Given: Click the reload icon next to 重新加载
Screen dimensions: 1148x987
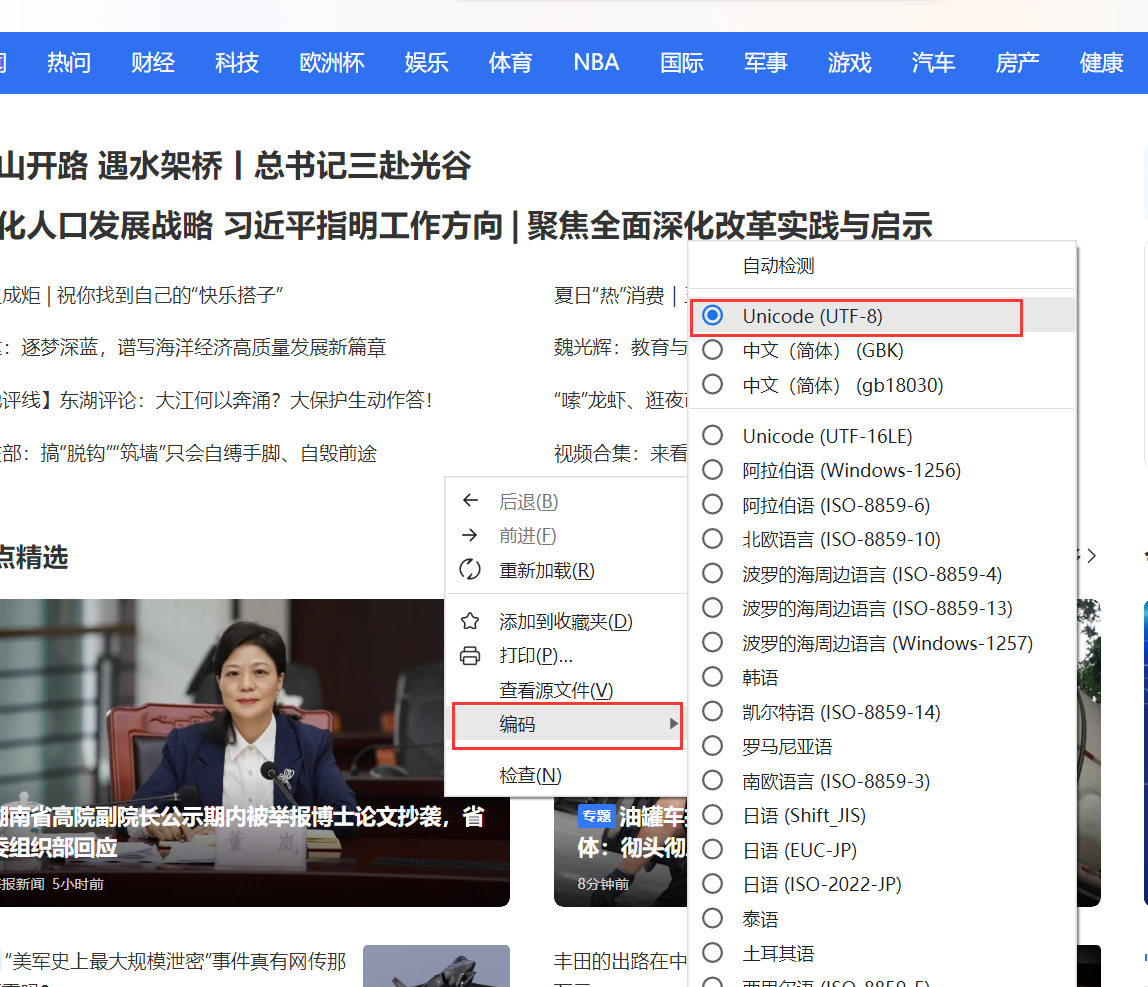Looking at the screenshot, I should [470, 569].
